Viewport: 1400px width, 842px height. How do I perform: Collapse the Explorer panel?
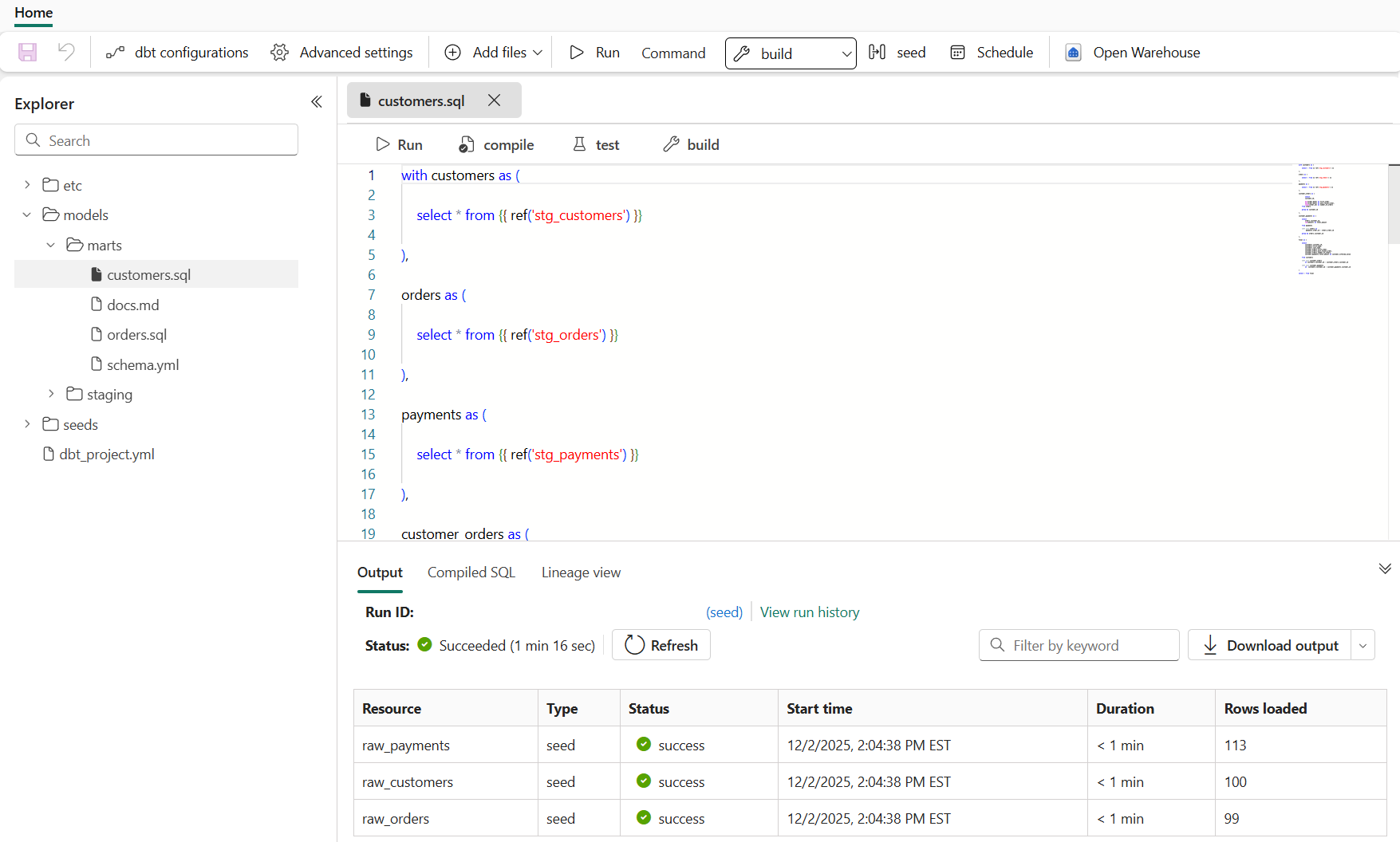pyautogui.click(x=317, y=102)
